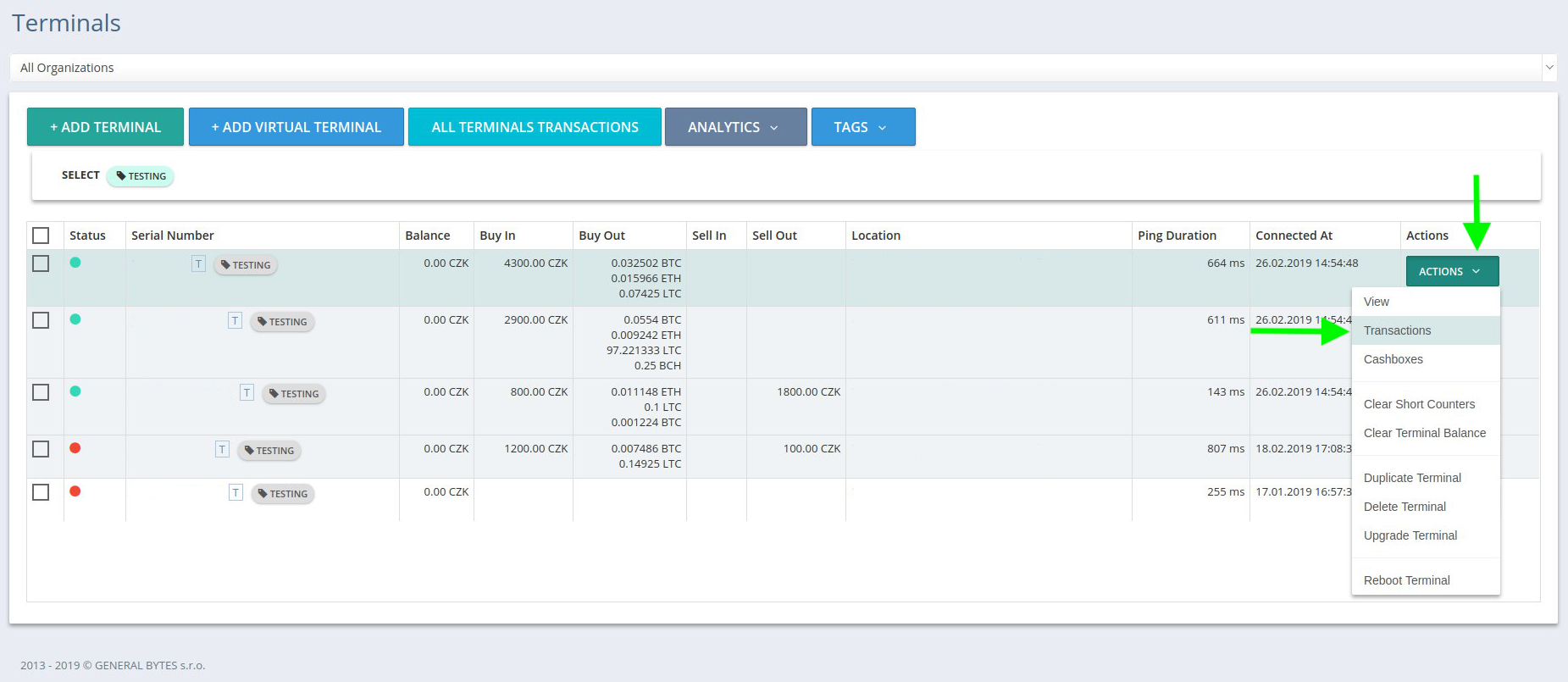The width and height of the screenshot is (1568, 682).
Task: Click the + ADD TERMINAL button
Action: click(x=105, y=127)
